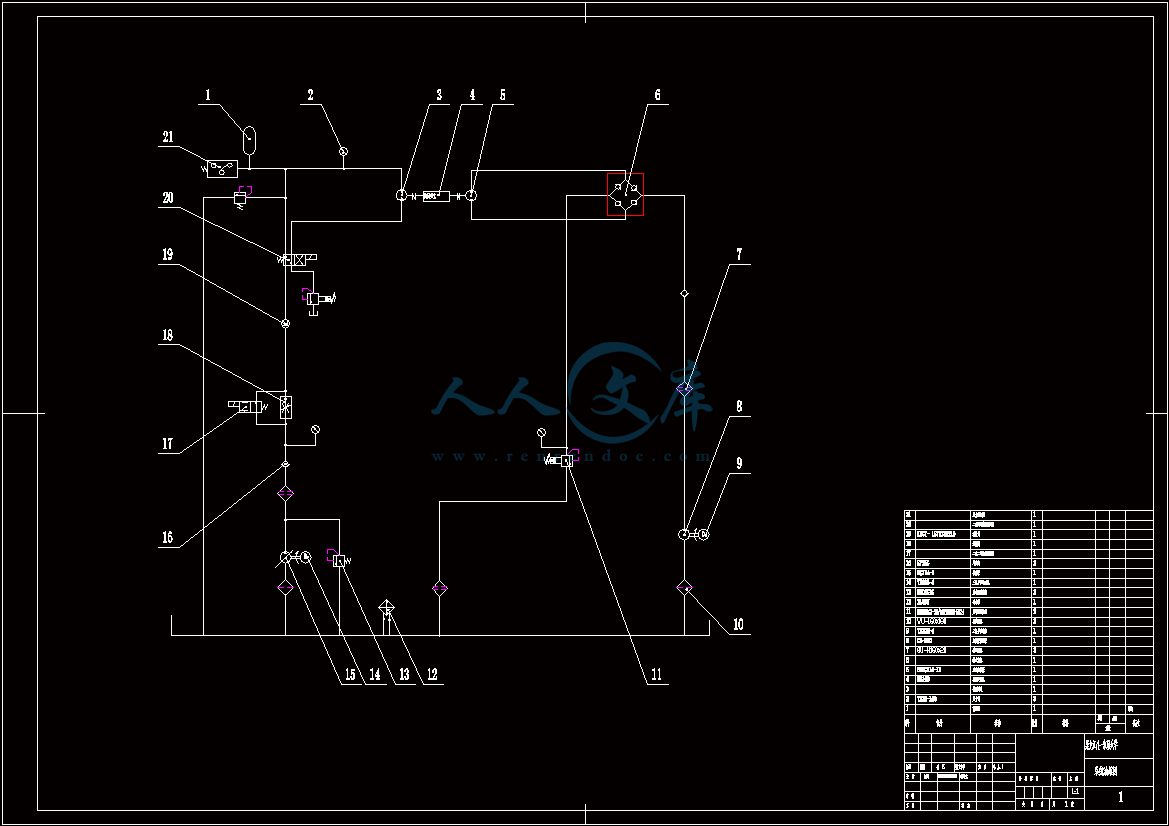
Task: Click callout number 20
Action: (x=168, y=198)
